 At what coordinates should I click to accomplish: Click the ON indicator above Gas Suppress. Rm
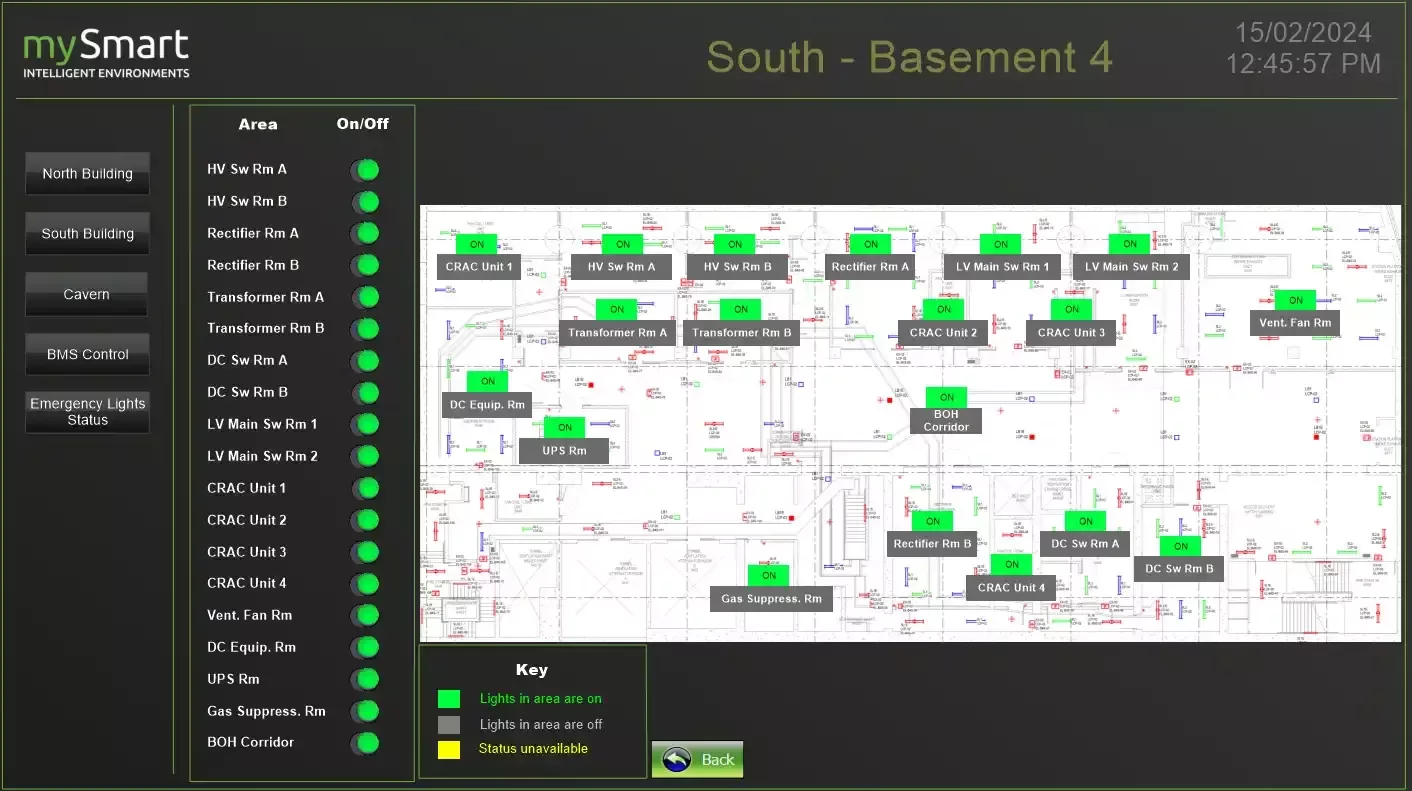pos(768,575)
